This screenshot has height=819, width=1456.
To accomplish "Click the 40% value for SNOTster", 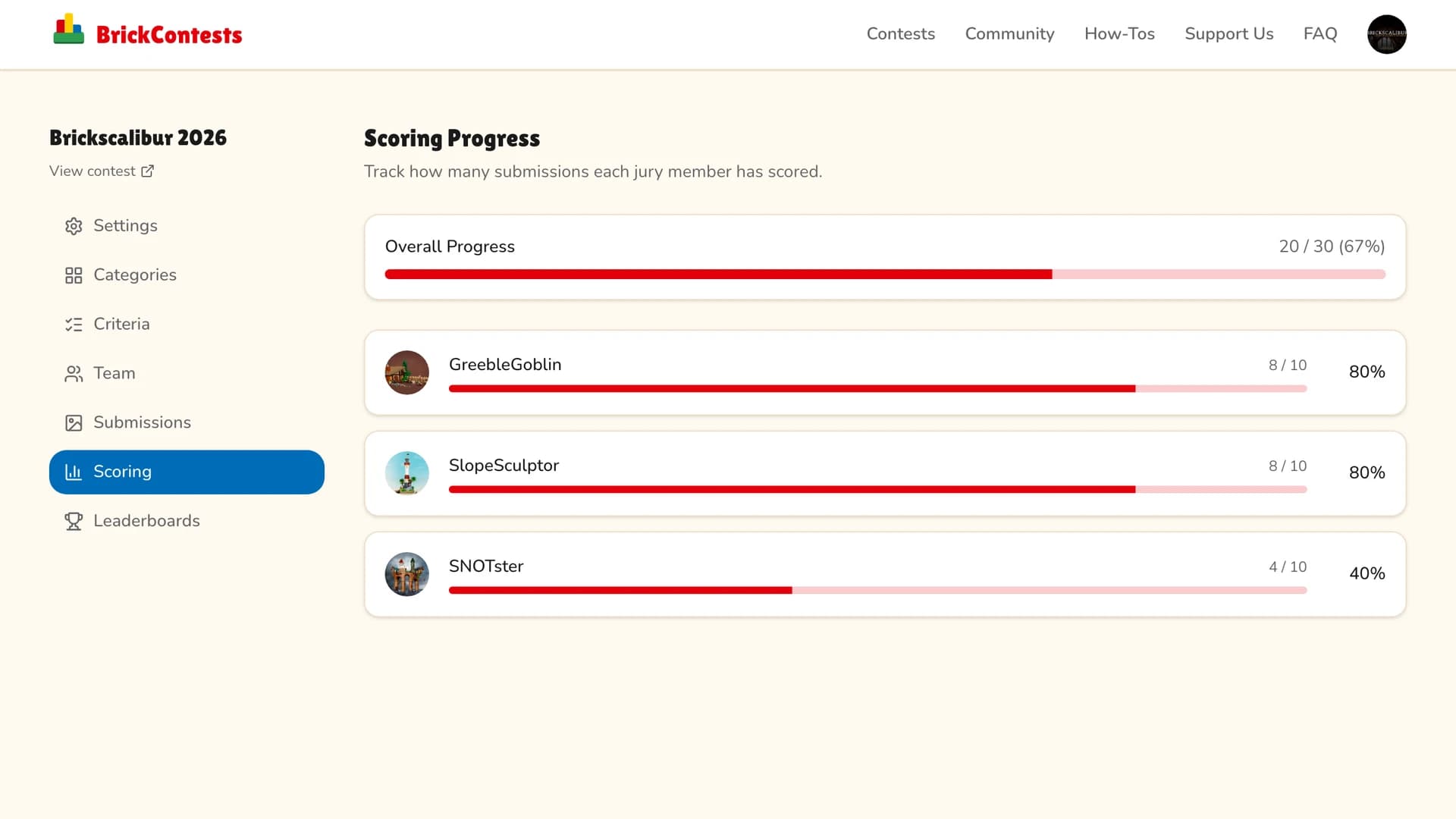I will (x=1367, y=574).
